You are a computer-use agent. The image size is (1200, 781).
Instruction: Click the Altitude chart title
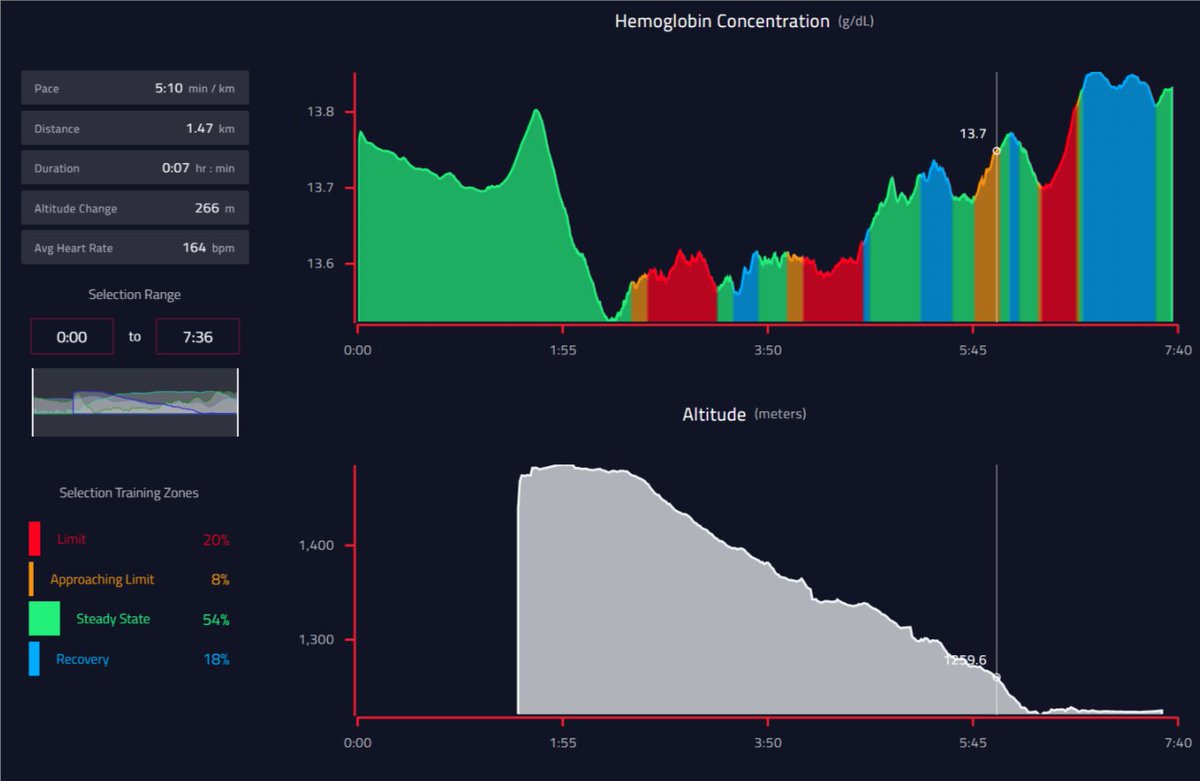(714, 413)
